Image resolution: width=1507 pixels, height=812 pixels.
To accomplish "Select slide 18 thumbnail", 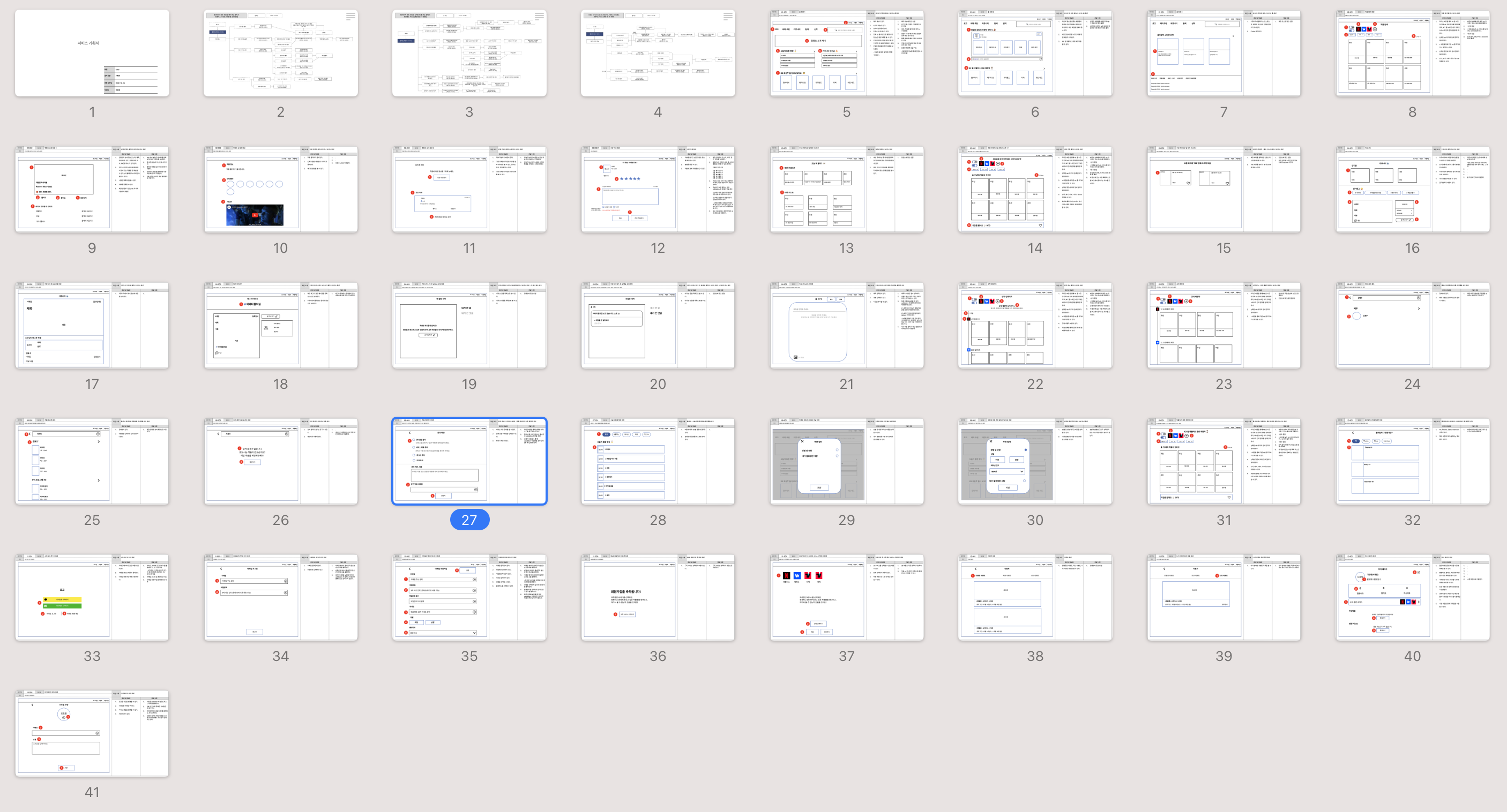I will click(x=281, y=325).
